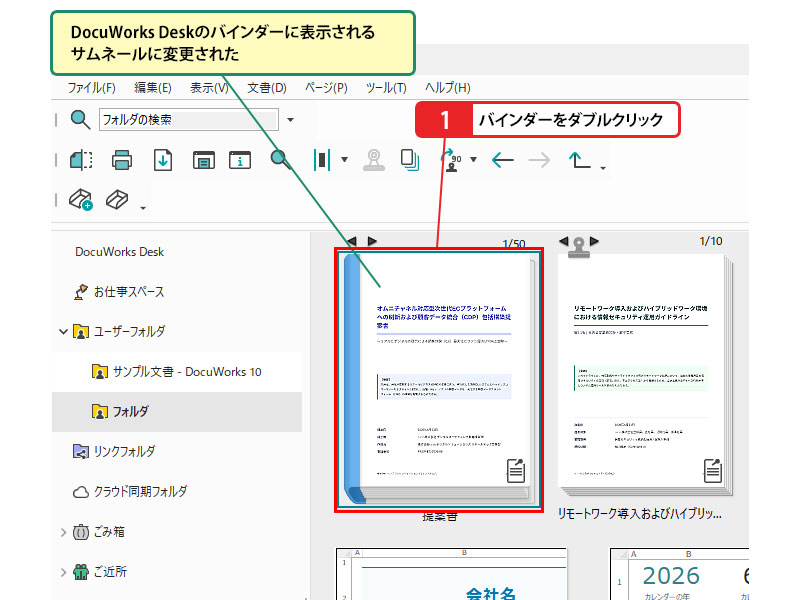Open the 文書(D) menu

[x=267, y=88]
